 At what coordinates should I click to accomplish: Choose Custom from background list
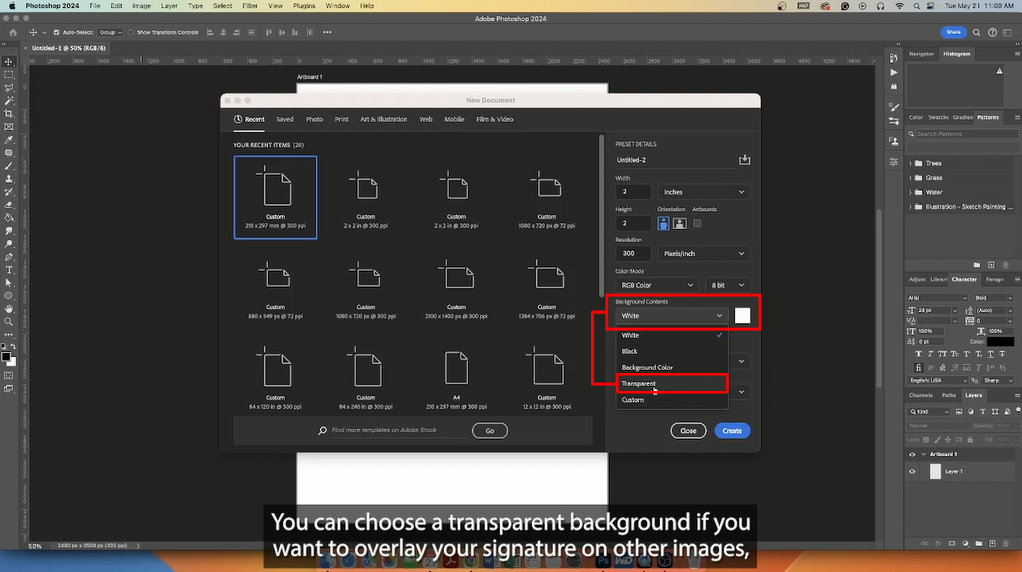(x=672, y=400)
